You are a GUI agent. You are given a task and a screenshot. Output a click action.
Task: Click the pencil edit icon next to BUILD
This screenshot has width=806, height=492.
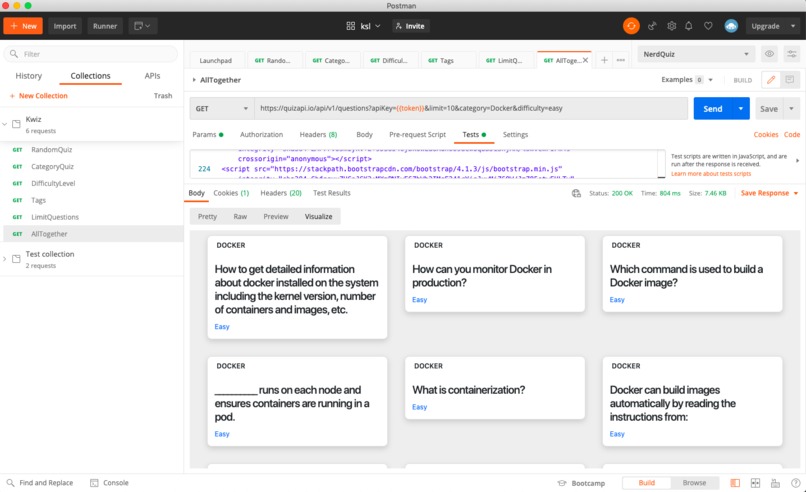point(771,80)
